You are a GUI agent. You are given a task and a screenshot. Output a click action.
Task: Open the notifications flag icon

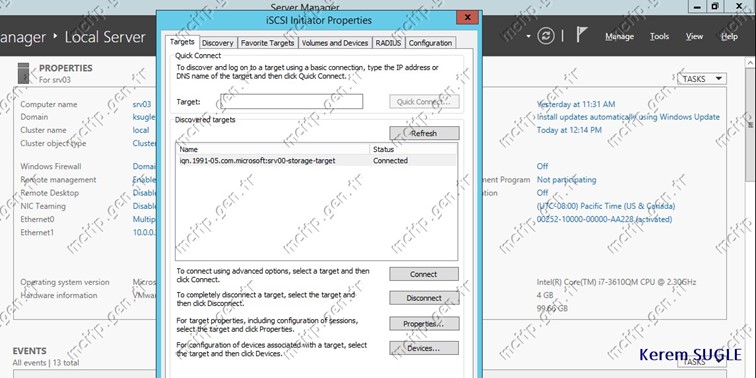pyautogui.click(x=582, y=35)
